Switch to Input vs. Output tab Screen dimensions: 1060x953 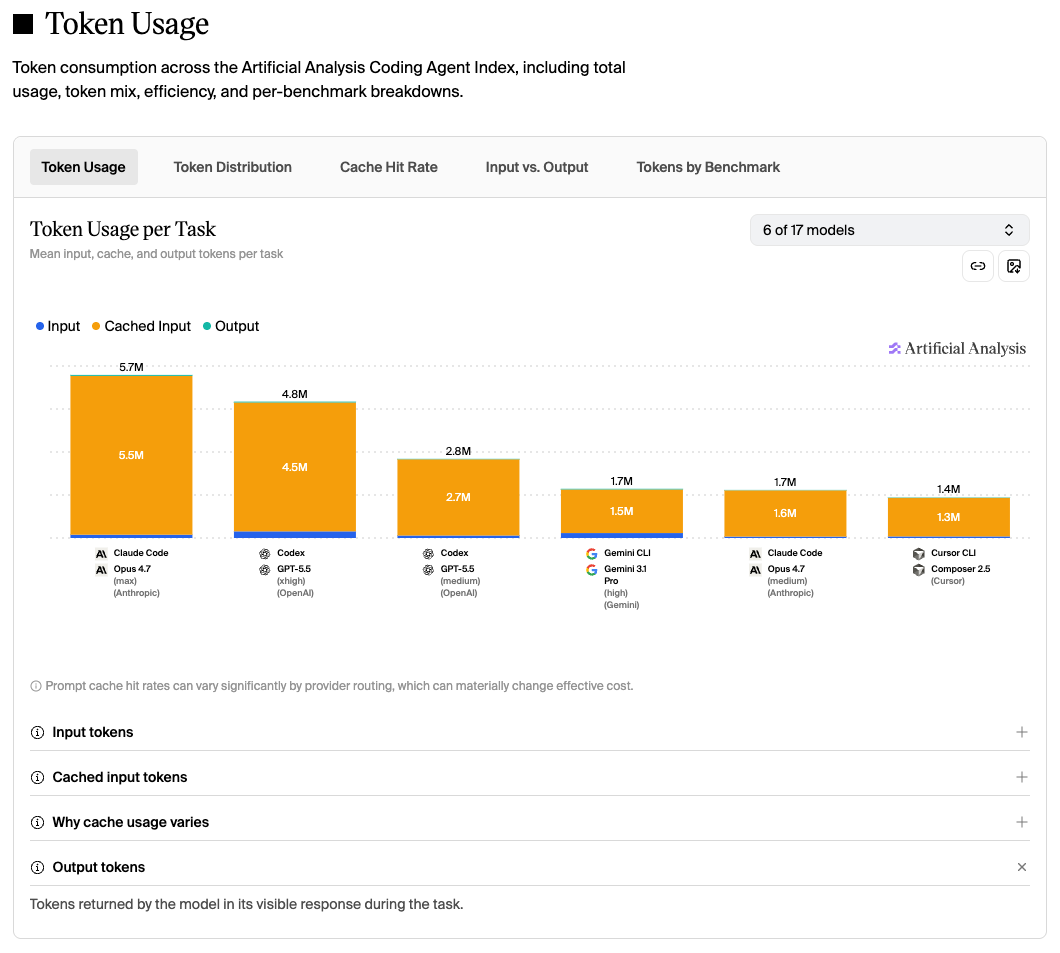tap(537, 167)
